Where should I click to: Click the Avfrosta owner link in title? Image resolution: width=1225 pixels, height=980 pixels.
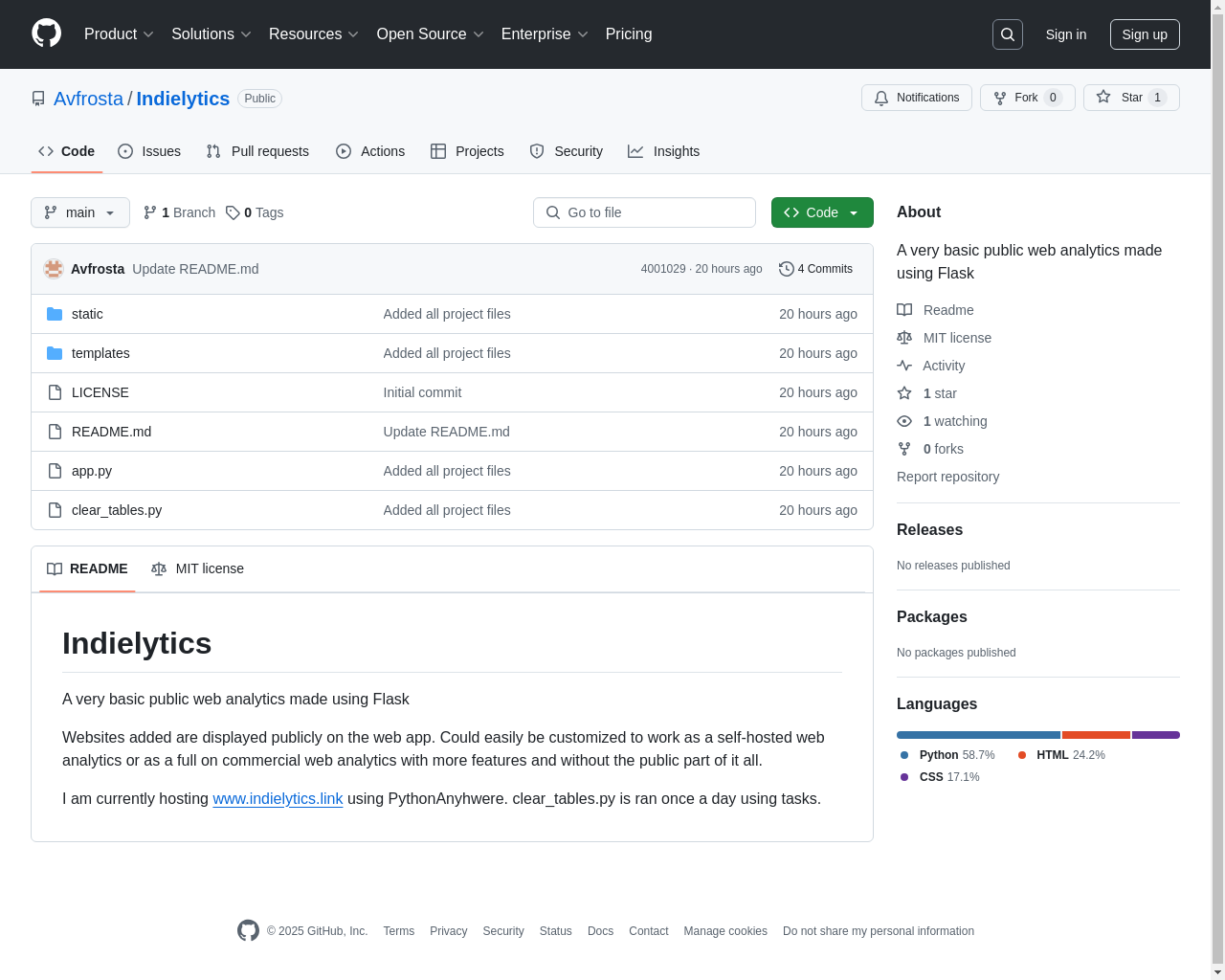coord(88,99)
